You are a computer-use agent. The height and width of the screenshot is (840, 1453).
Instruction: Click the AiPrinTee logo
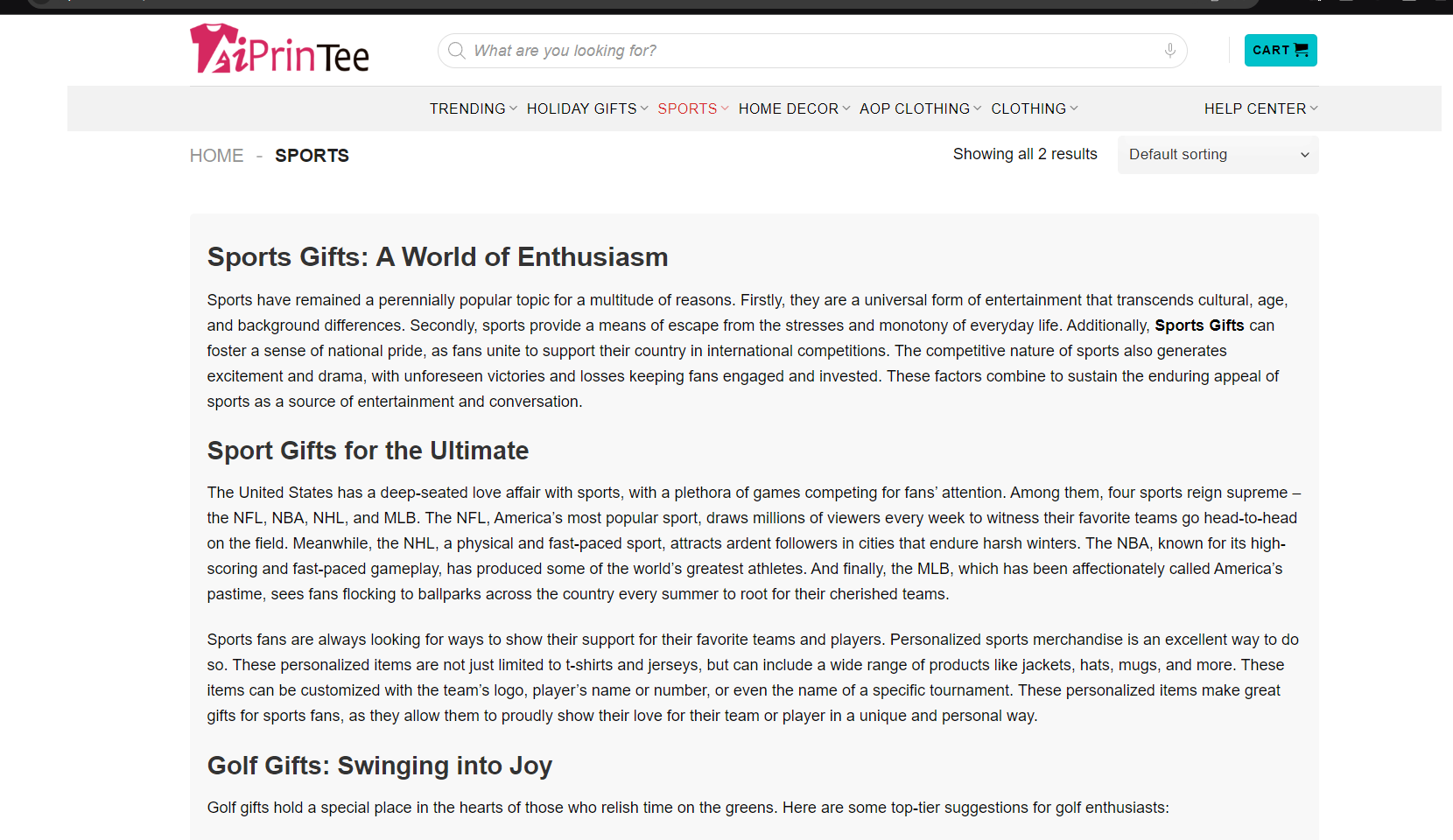(279, 49)
